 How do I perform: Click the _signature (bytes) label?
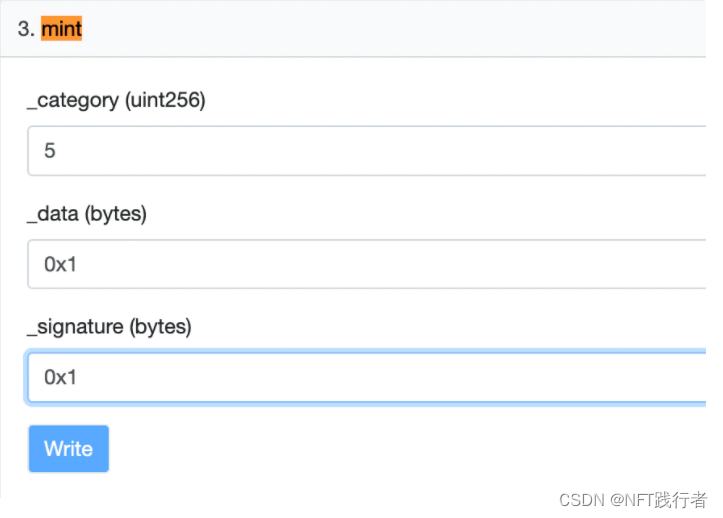coord(109,326)
